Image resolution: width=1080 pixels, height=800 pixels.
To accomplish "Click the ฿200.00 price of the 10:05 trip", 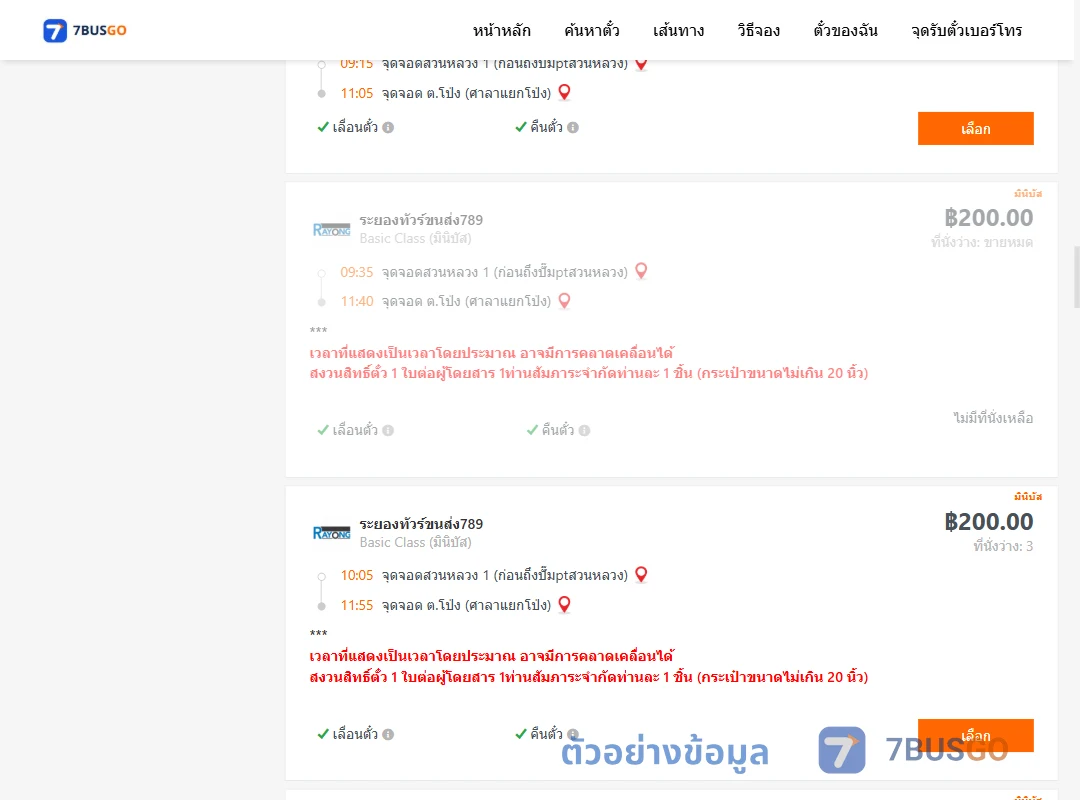I will point(988,522).
